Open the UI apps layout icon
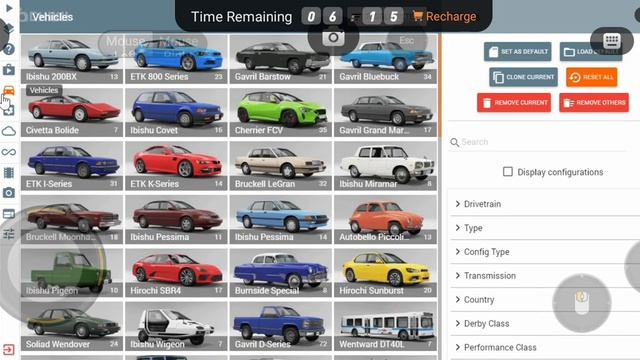This screenshot has height=360, width=640. (x=9, y=213)
